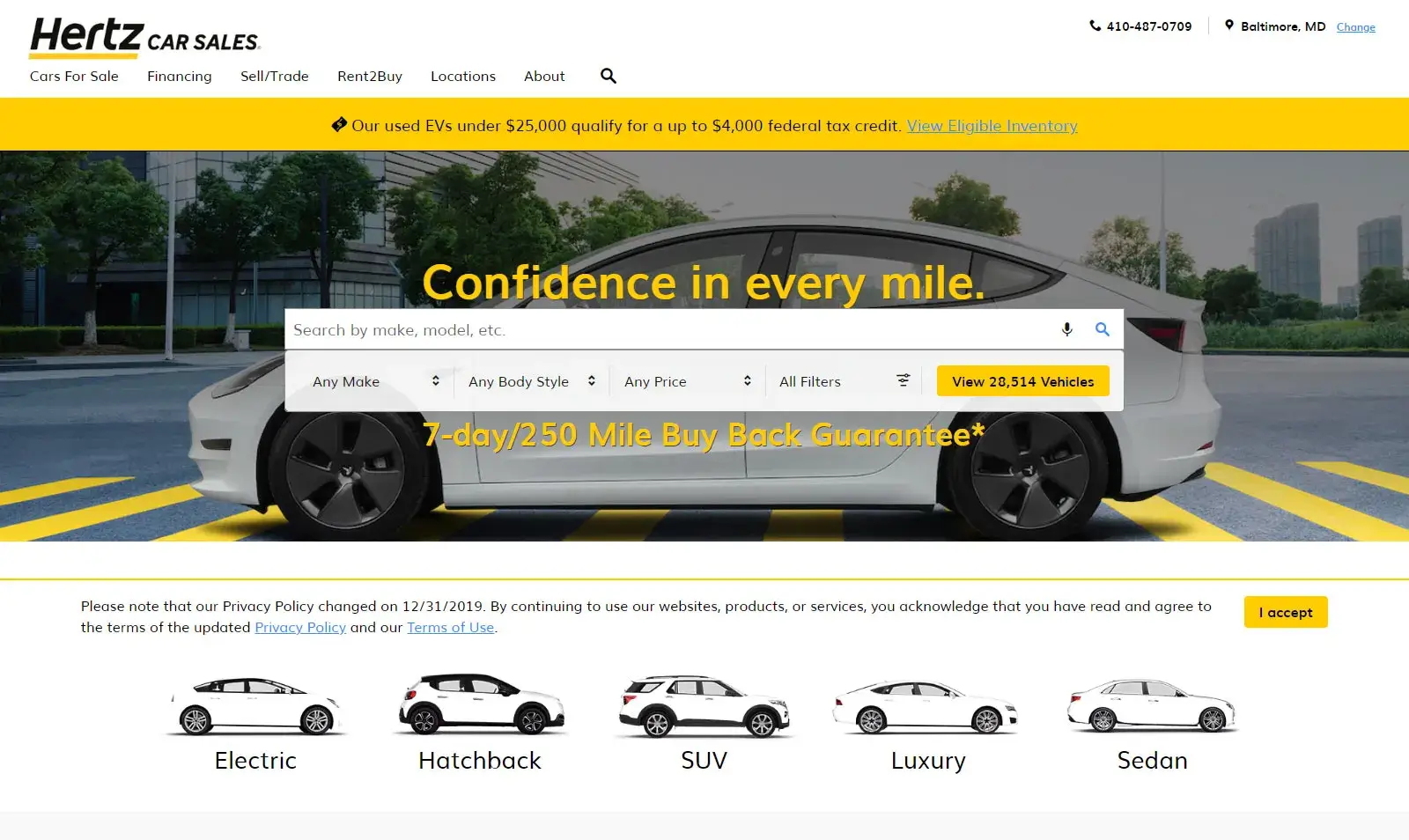Click the Sedan category label

pos(1152,760)
